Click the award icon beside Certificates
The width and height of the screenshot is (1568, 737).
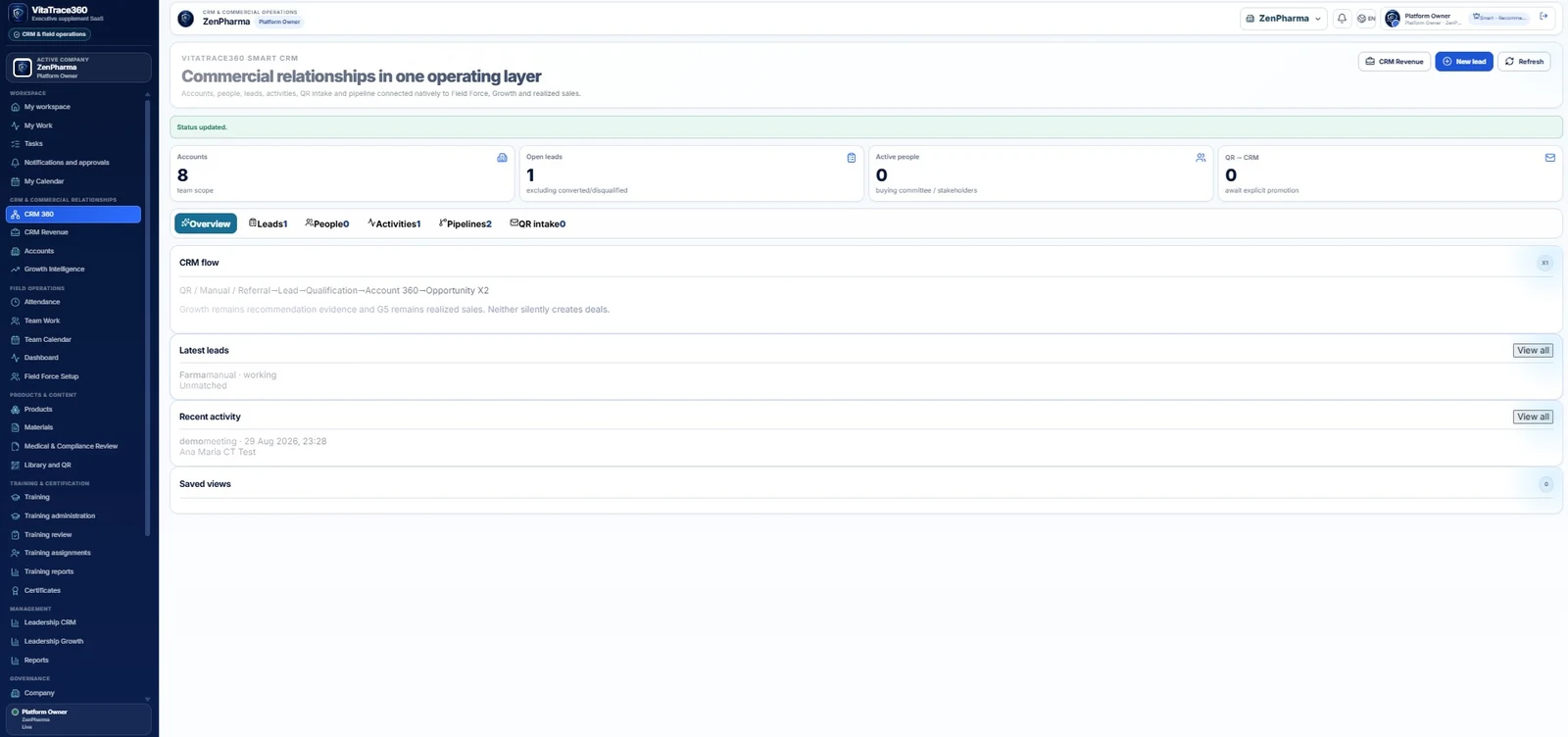[x=15, y=591]
